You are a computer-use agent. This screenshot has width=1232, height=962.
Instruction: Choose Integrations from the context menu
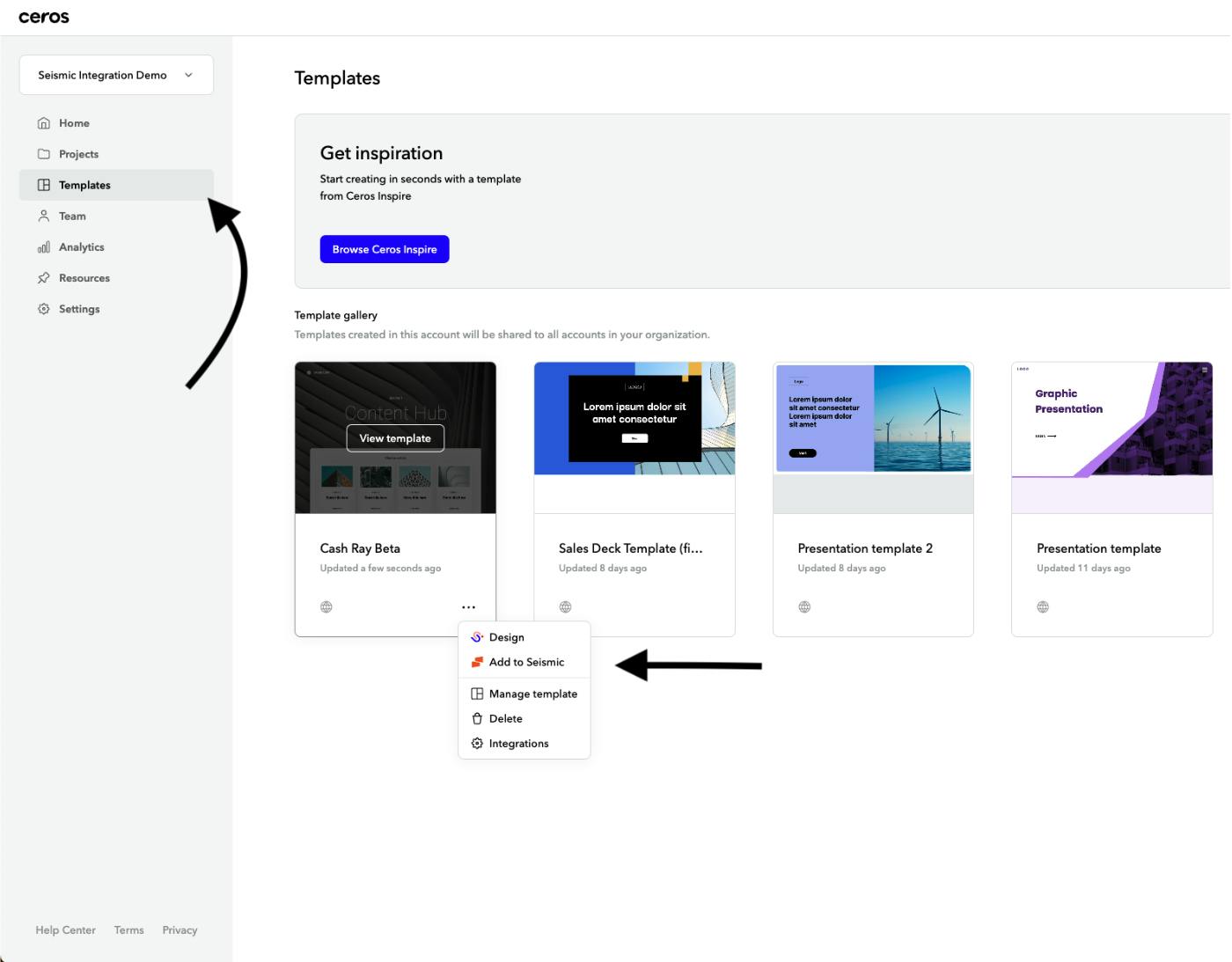[524, 744]
